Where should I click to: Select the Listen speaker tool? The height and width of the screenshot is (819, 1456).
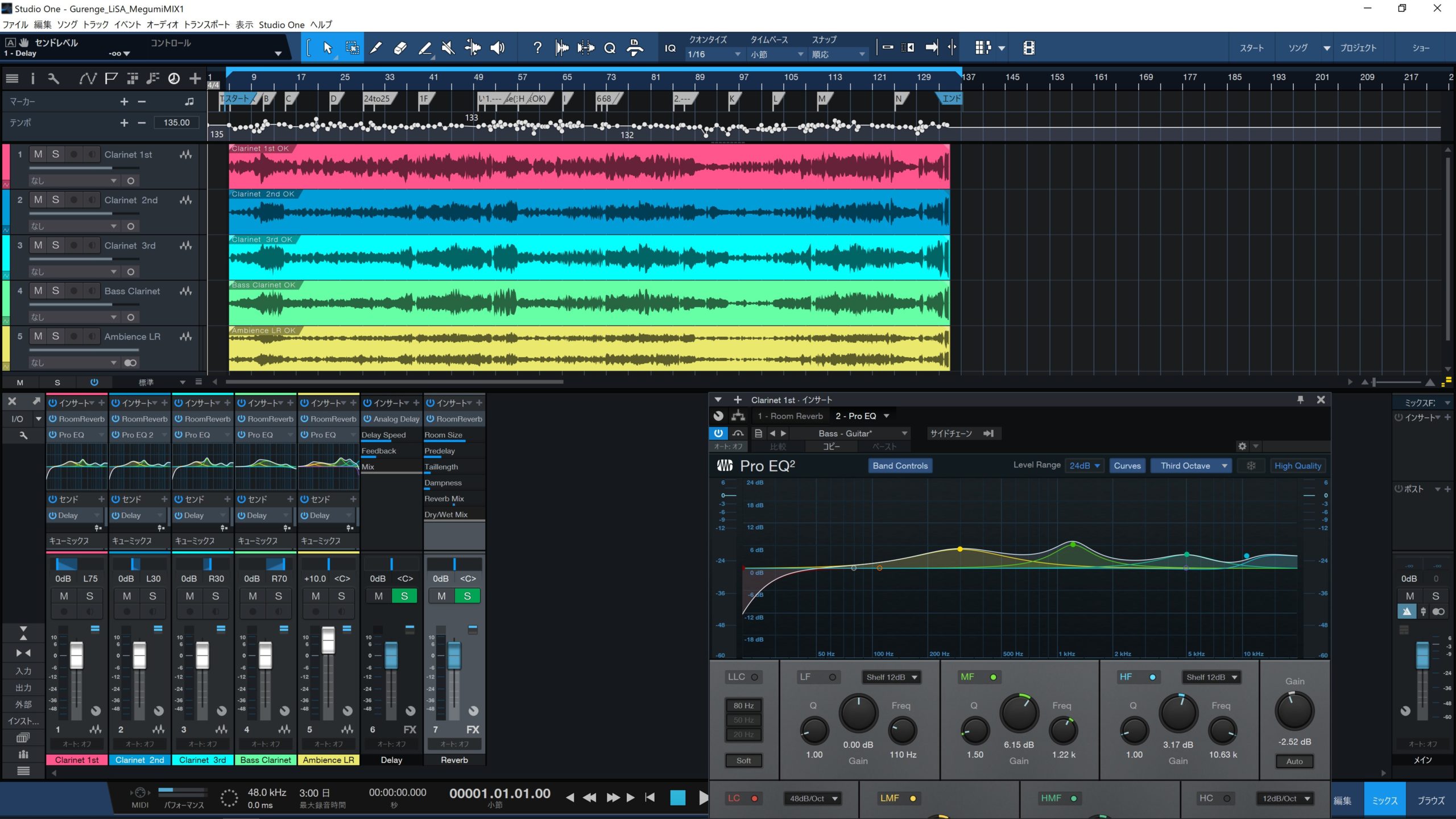tap(498, 48)
